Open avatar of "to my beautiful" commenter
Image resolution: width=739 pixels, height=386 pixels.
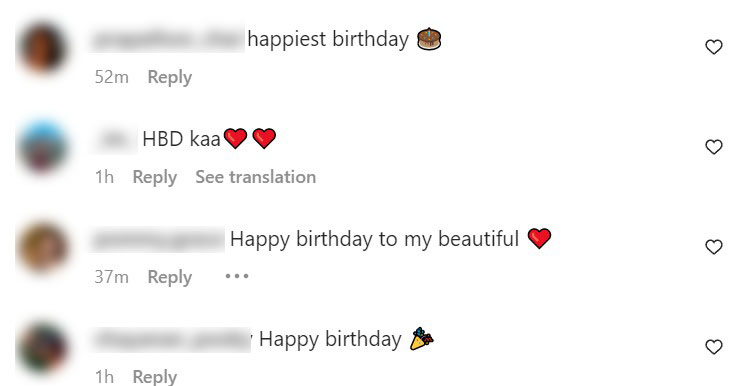42,247
